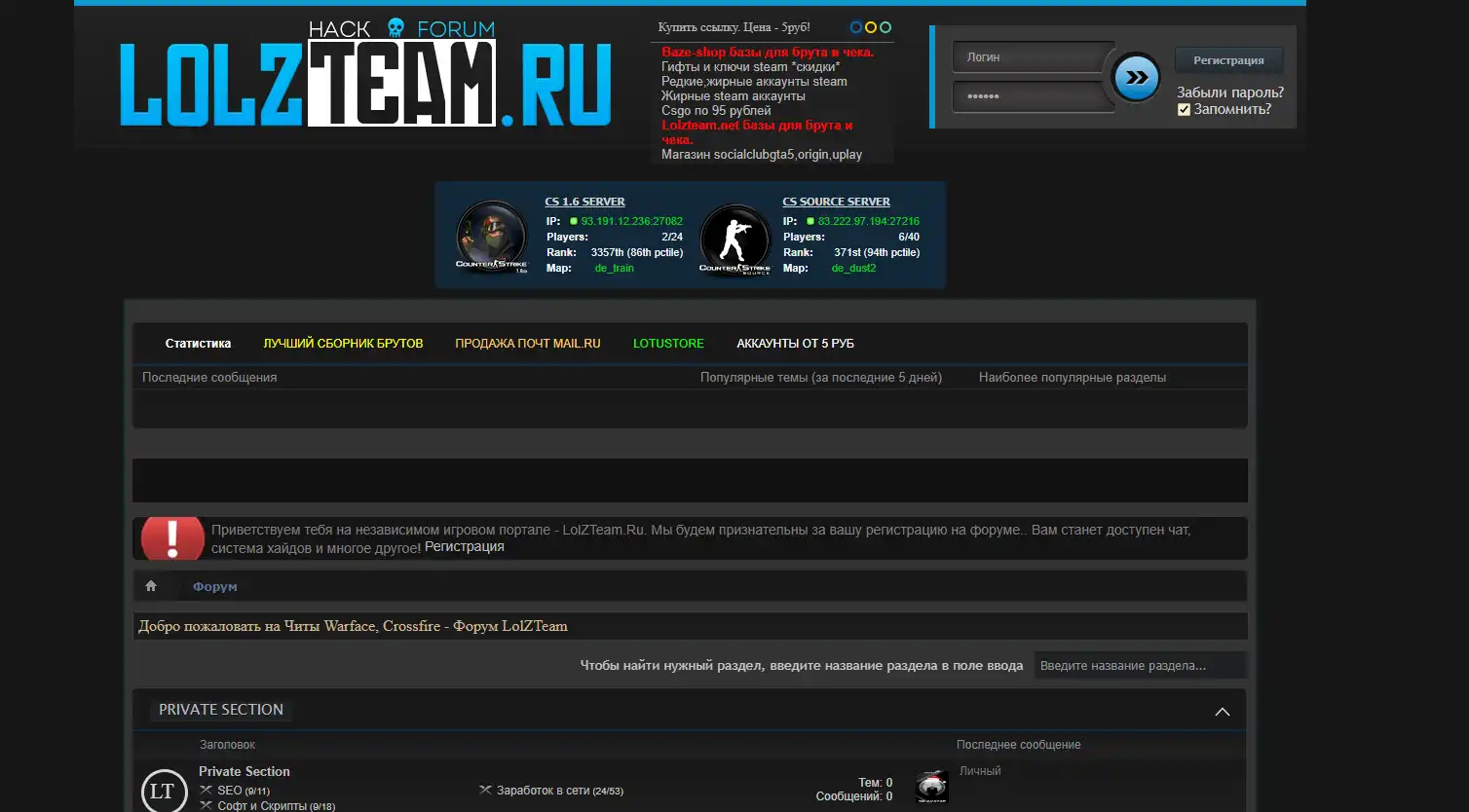Image resolution: width=1469 pixels, height=812 pixels.
Task: Click the Регистрация button in header
Action: tap(1228, 60)
